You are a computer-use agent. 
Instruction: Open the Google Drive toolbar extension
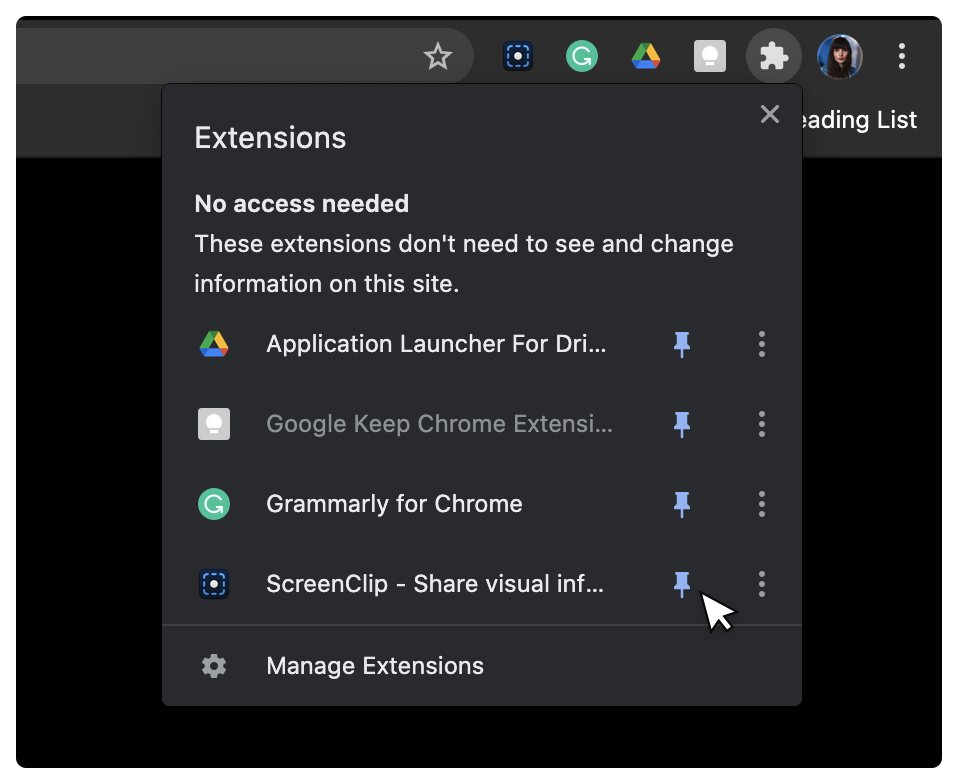646,56
